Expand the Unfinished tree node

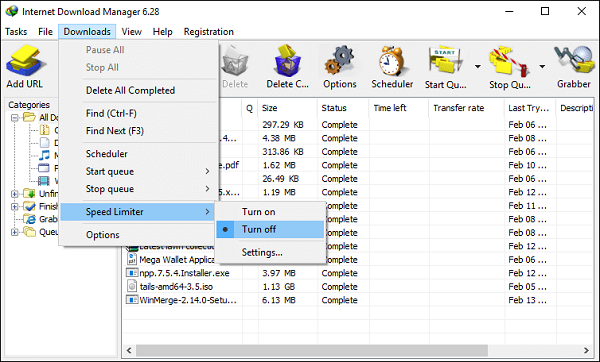tap(15, 194)
